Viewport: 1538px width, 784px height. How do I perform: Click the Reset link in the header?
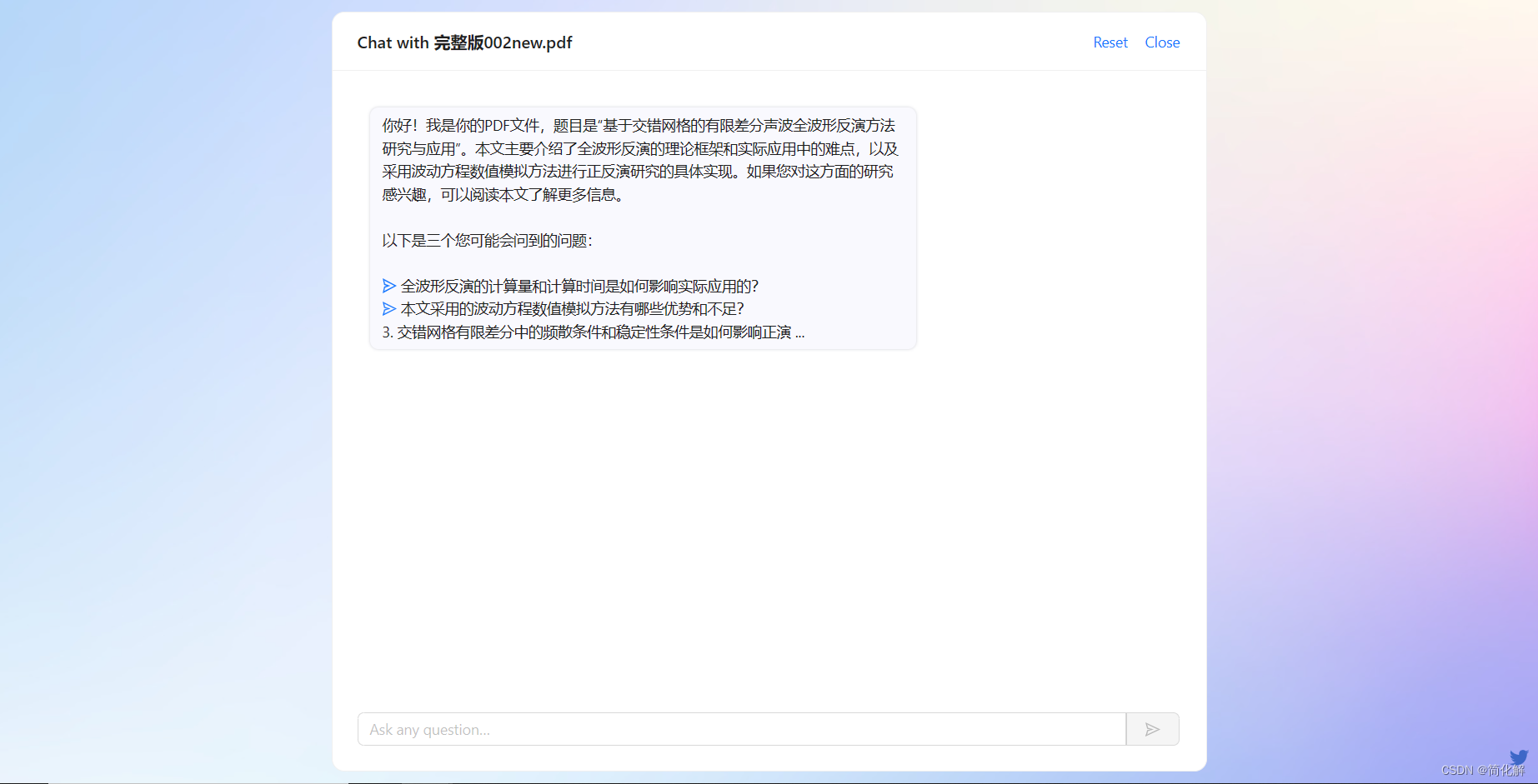tap(1110, 42)
